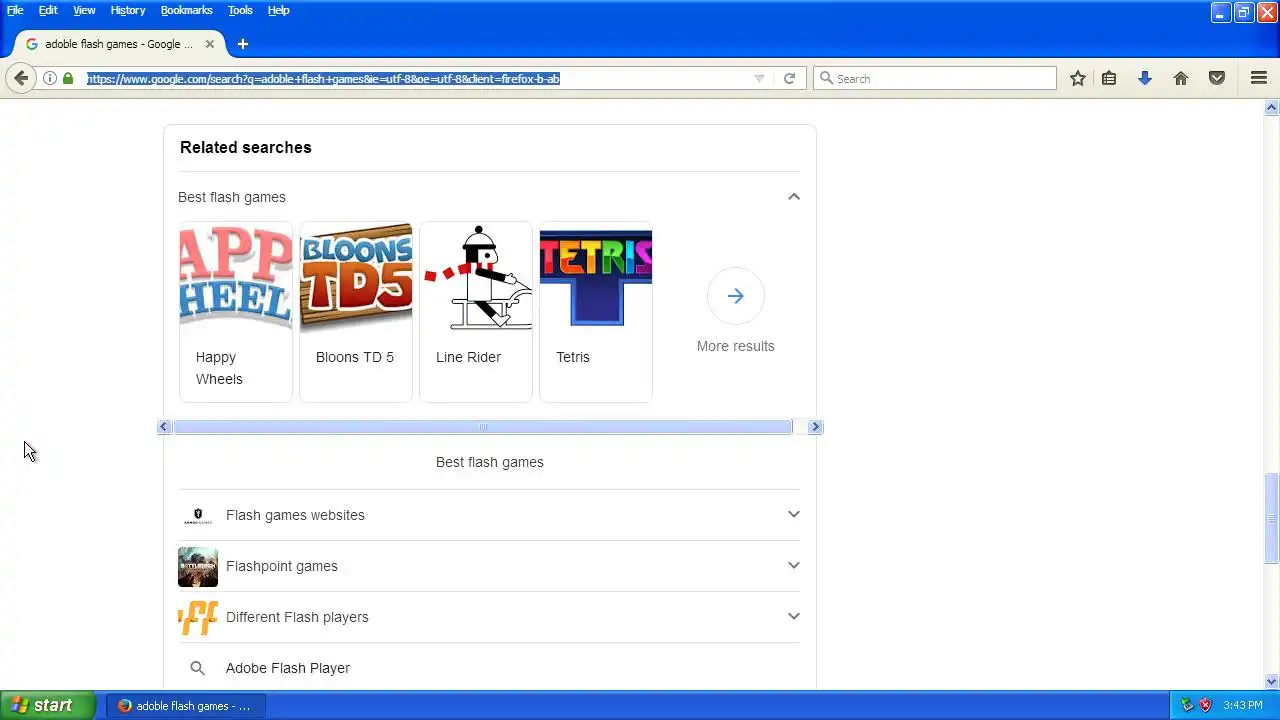Click the green secure padlock icon
1280x720 pixels.
tap(68, 78)
